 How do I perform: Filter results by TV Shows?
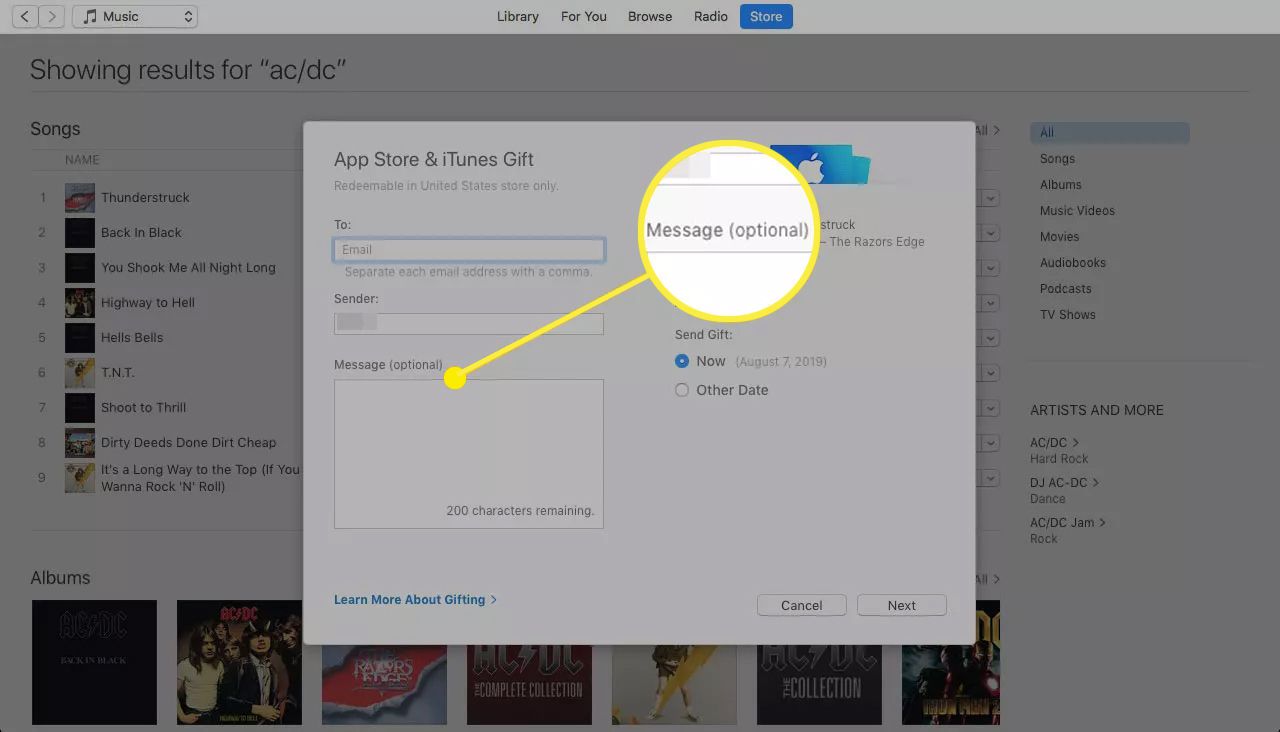[1067, 314]
